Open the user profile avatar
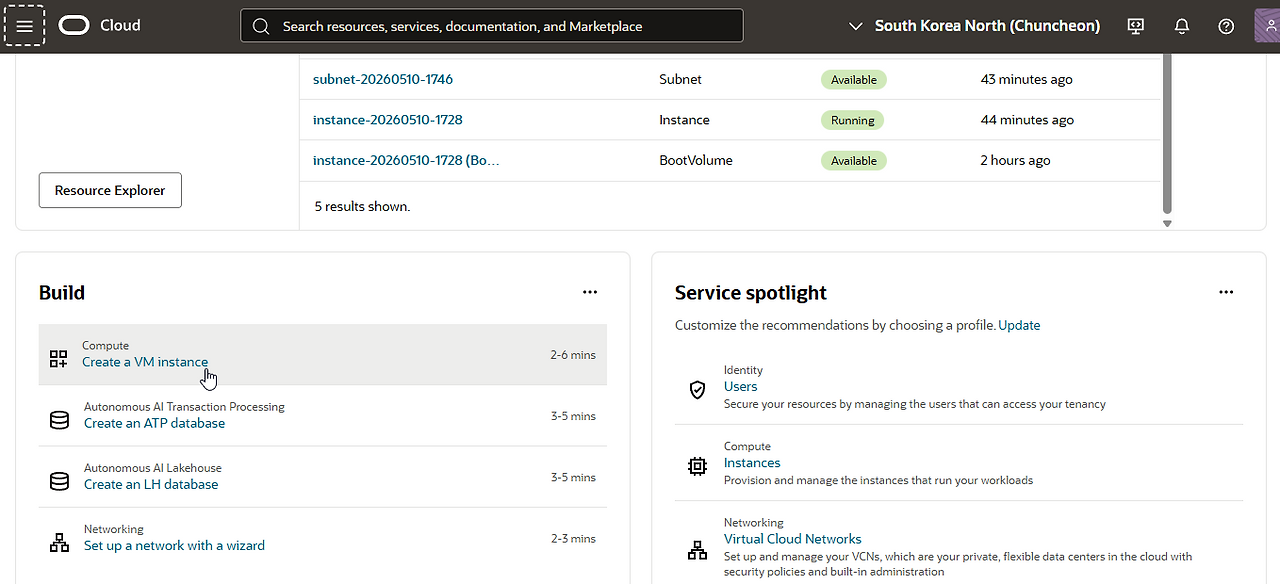This screenshot has width=1280, height=584. 1267,26
